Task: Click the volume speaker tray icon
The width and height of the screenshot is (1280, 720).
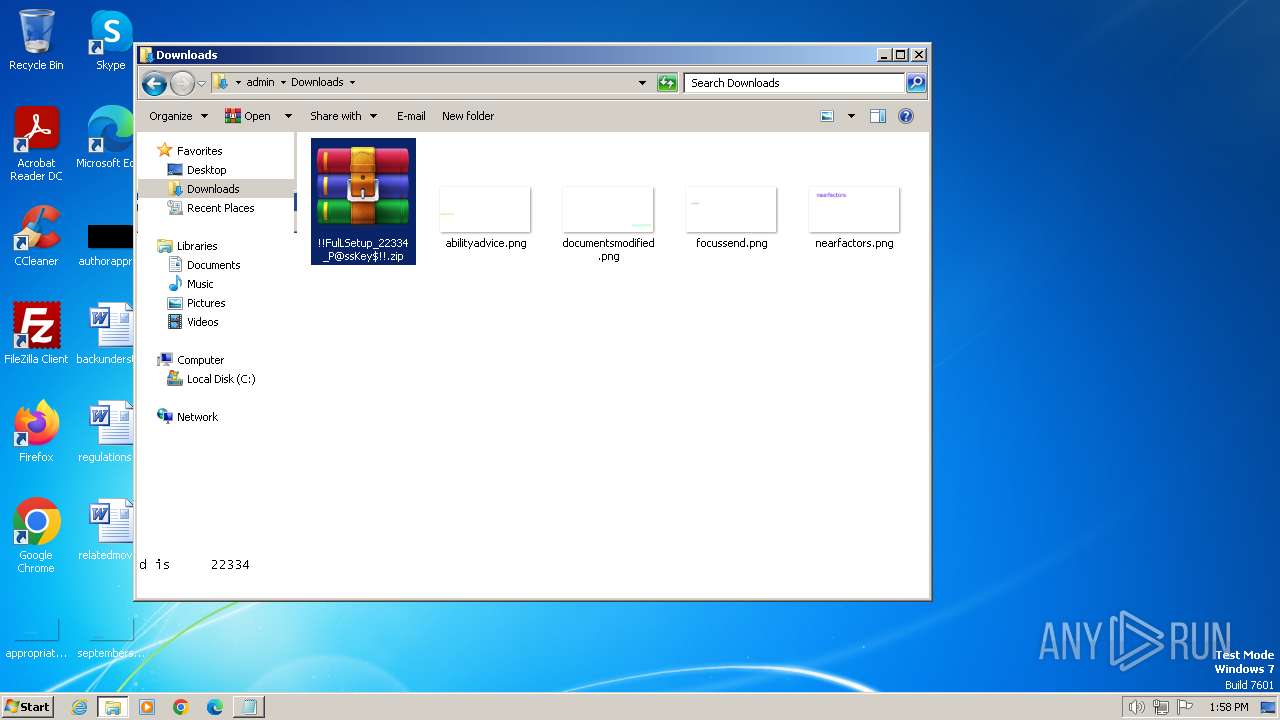Action: [x=1136, y=707]
